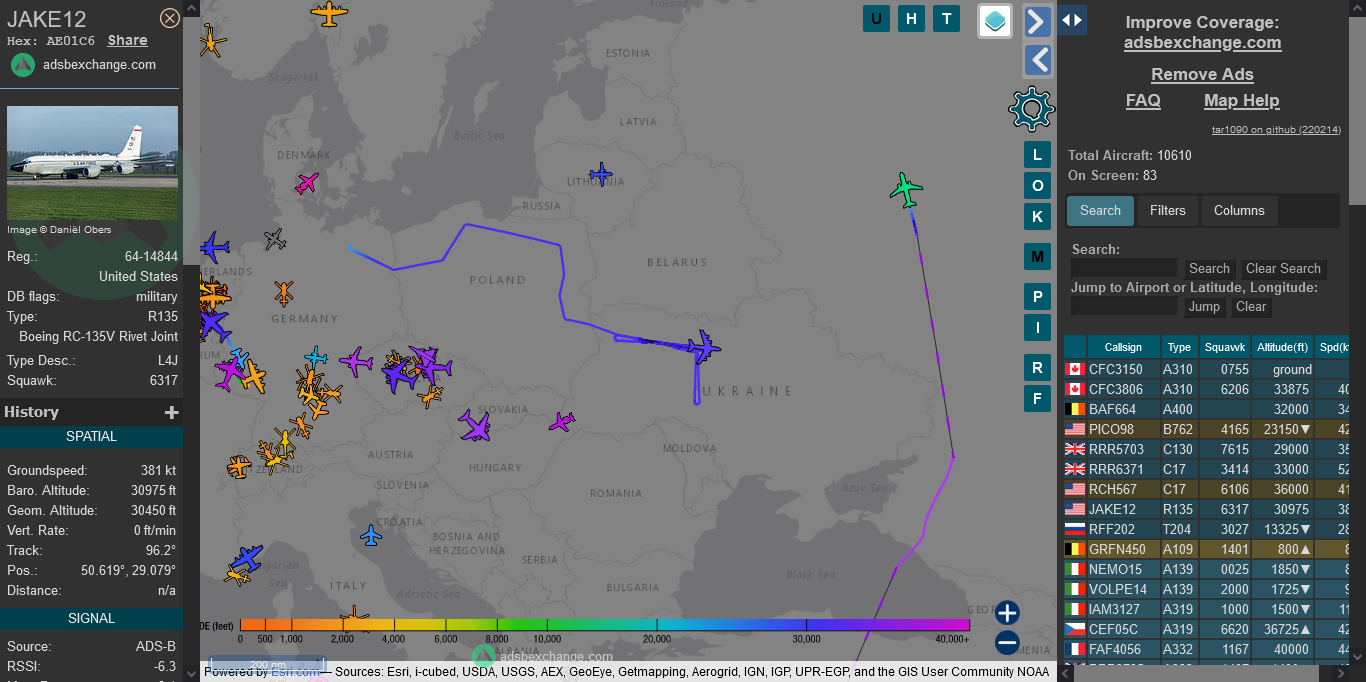Open the adsbexchange.com Improve Coverage link

coord(1202,43)
